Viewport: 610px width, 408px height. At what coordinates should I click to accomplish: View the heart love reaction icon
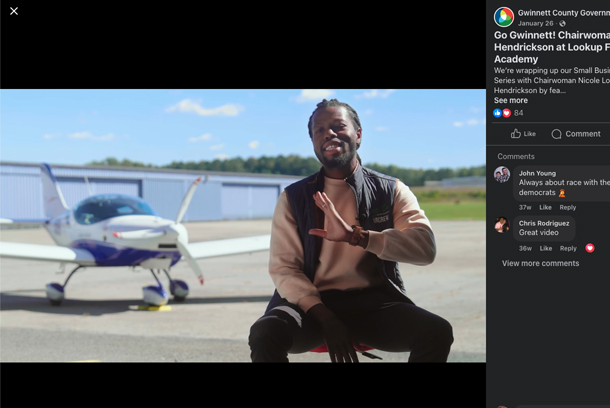(x=506, y=113)
